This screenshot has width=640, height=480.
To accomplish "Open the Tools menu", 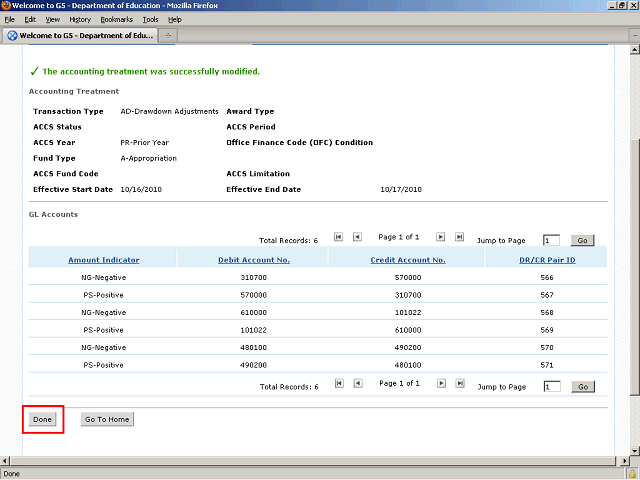I will pos(150,19).
